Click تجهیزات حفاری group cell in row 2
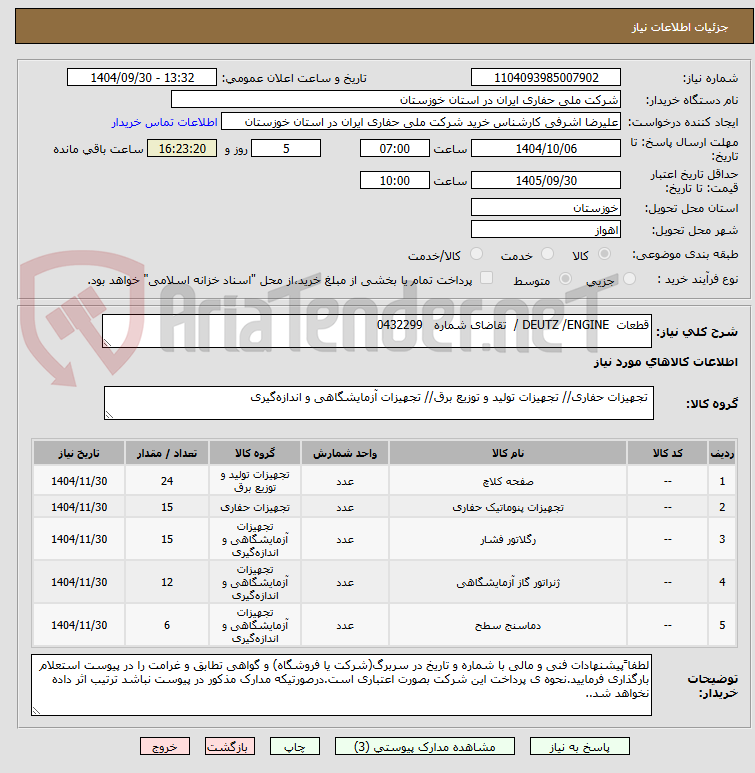This screenshot has width=755, height=773. [x=254, y=507]
